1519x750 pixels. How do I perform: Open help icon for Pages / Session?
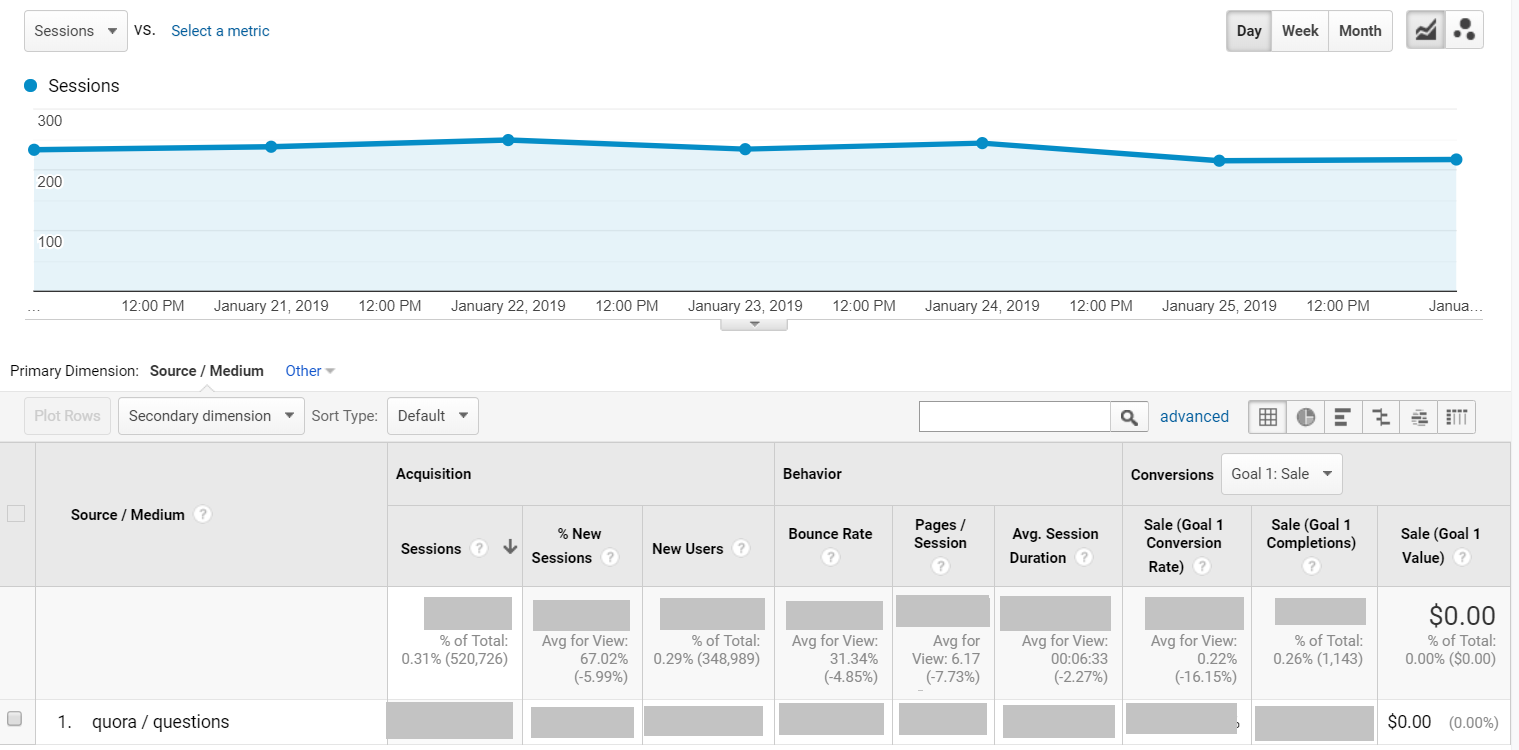[x=940, y=567]
